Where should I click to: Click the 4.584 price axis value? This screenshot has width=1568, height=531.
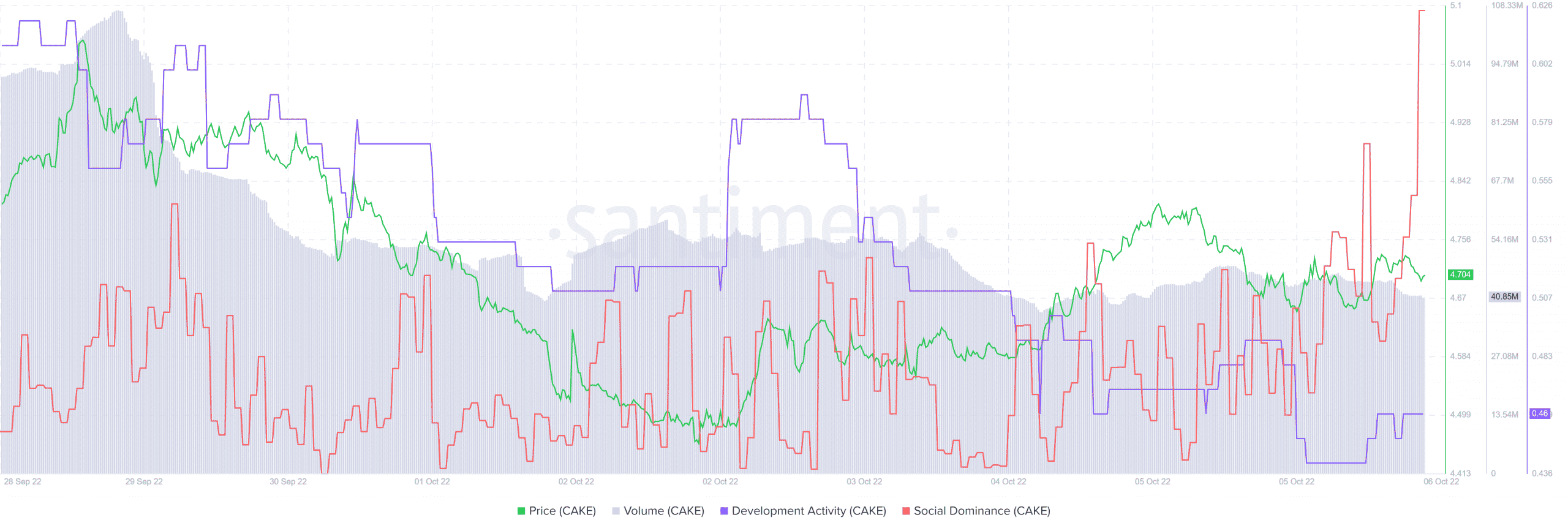click(x=1460, y=356)
